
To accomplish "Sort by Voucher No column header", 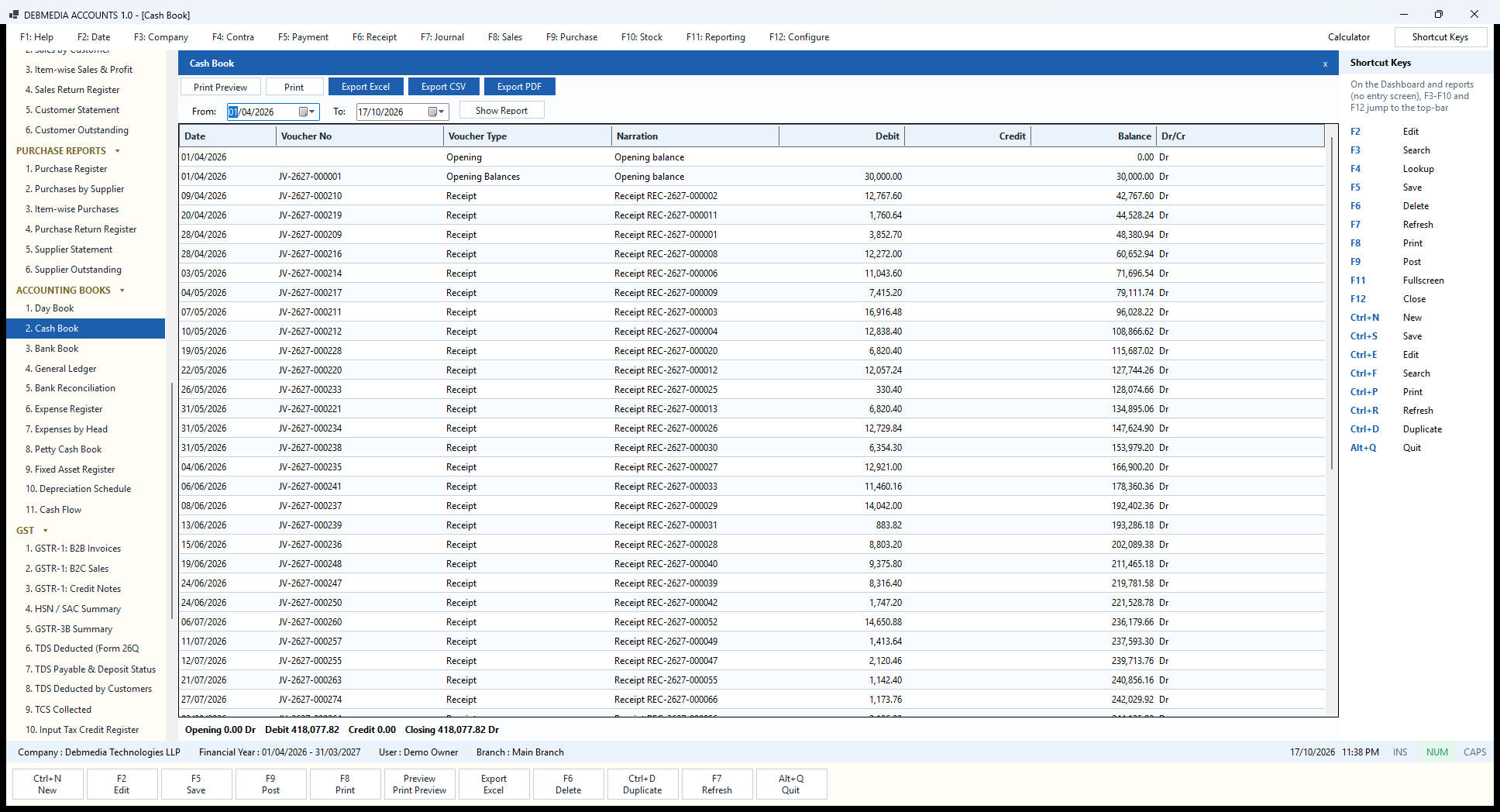I will [x=360, y=136].
